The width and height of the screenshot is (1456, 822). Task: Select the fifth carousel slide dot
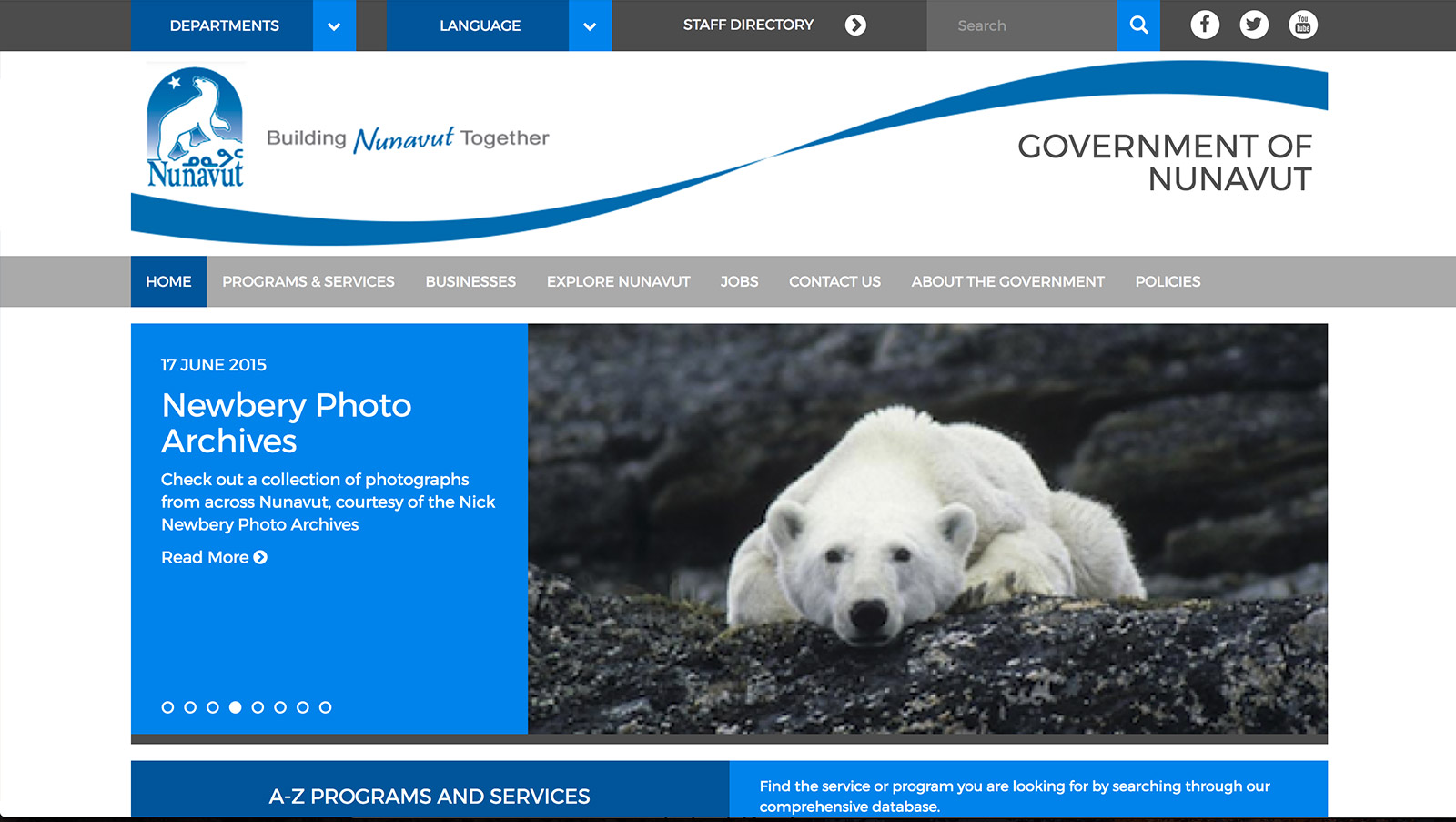[x=258, y=707]
